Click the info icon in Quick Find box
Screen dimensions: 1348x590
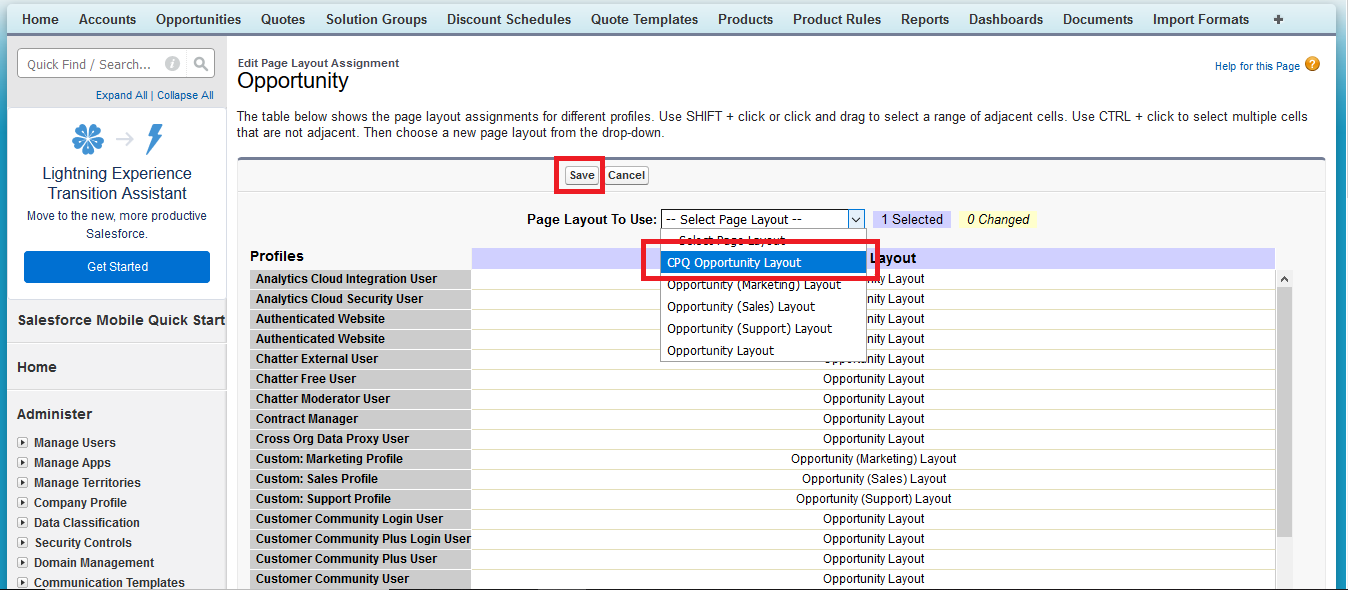point(172,64)
